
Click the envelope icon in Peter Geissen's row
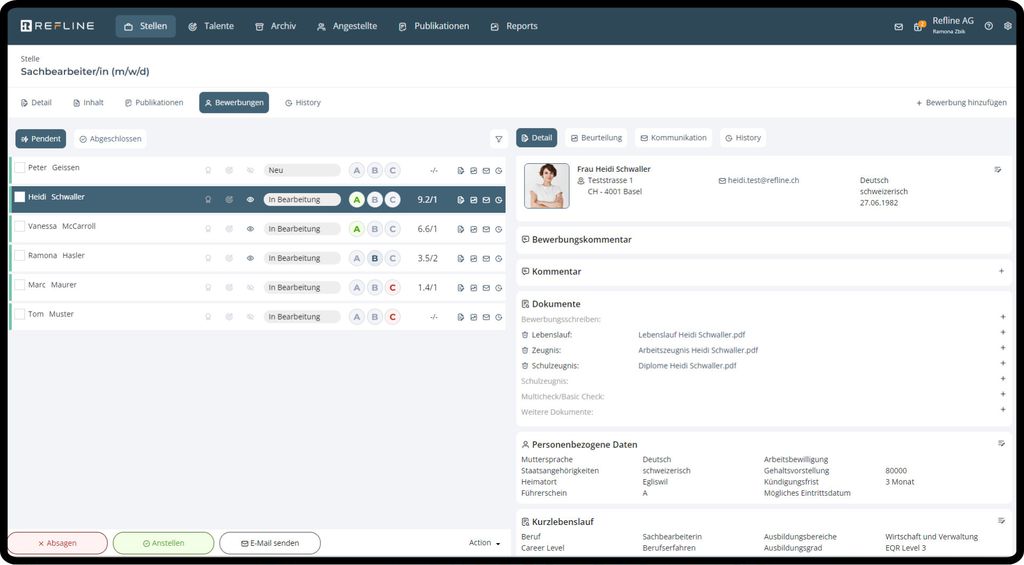[486, 171]
